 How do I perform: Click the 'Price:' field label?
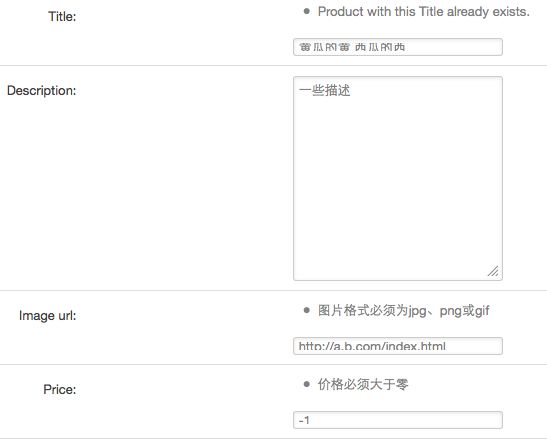coord(60,390)
